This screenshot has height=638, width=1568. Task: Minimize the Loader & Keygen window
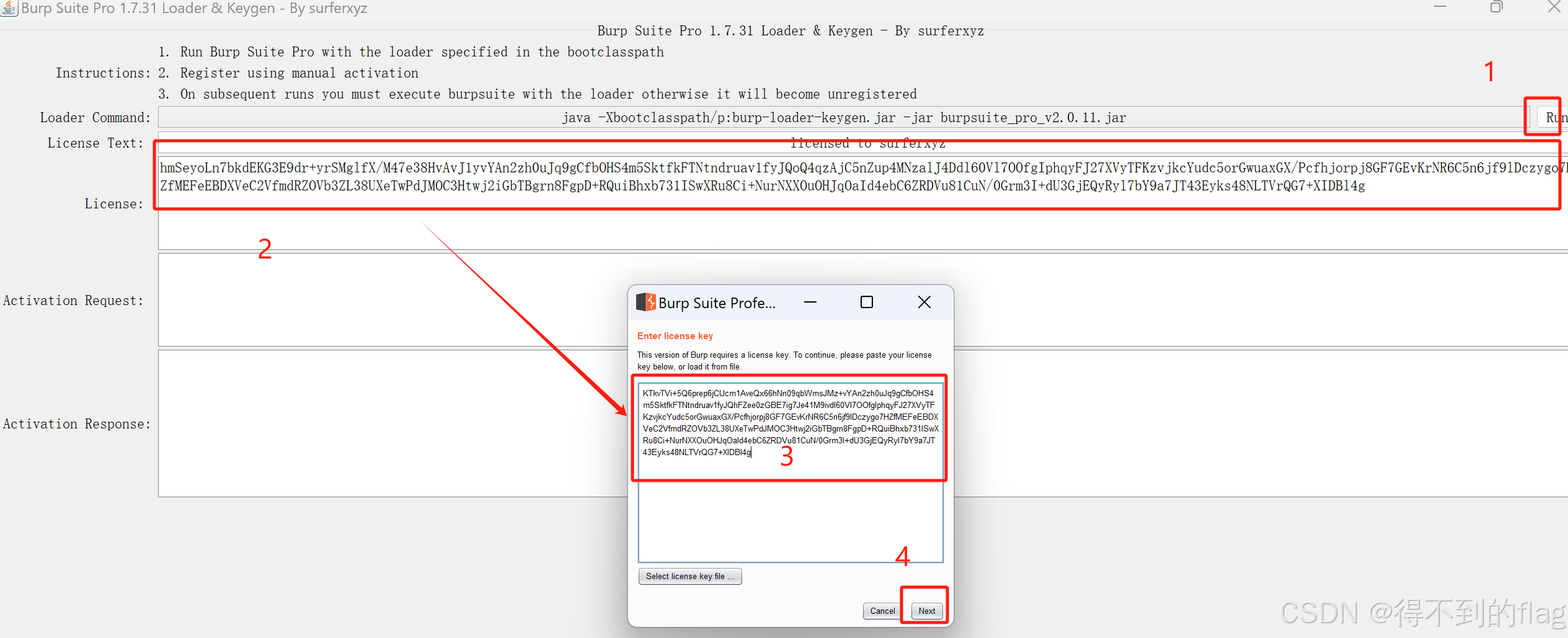click(1440, 7)
